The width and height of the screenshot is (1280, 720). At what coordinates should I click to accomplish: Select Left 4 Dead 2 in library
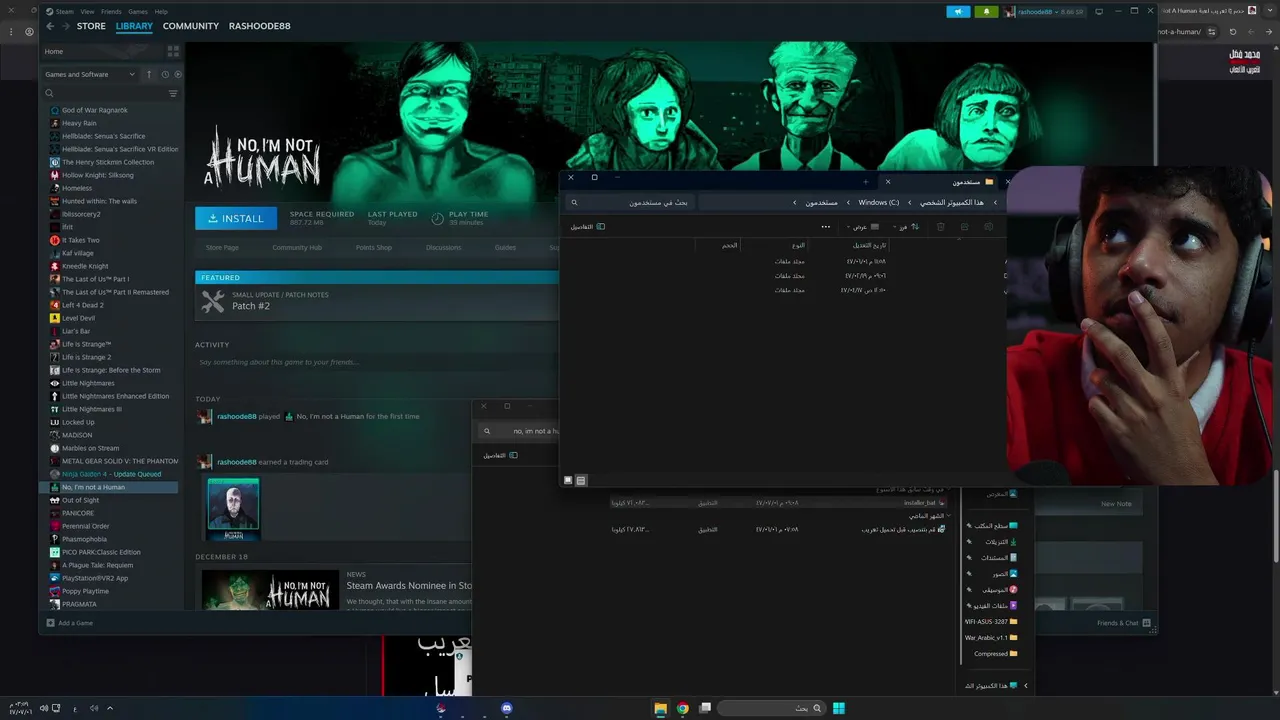pos(113,305)
